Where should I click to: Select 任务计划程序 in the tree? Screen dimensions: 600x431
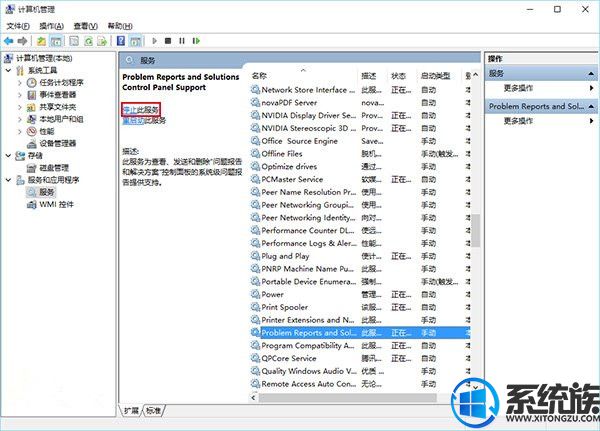pyautogui.click(x=61, y=83)
